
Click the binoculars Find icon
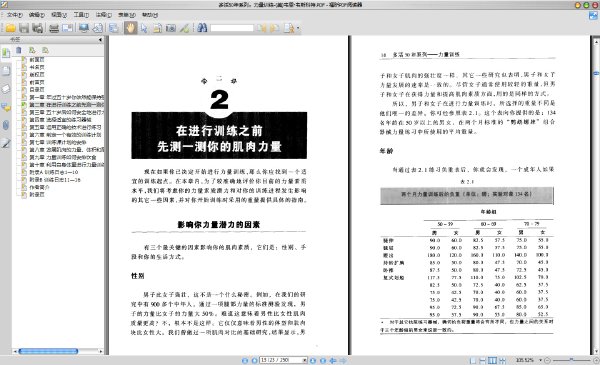[x=202, y=28]
